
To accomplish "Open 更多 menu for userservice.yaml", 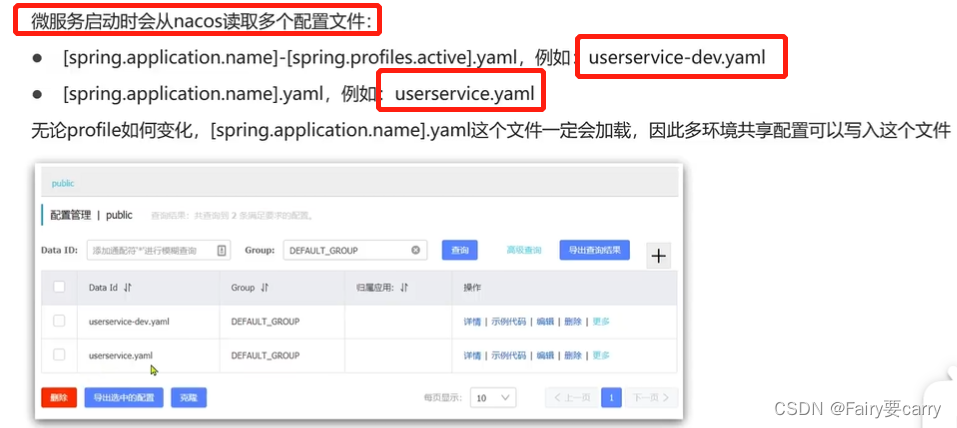I will coord(601,355).
